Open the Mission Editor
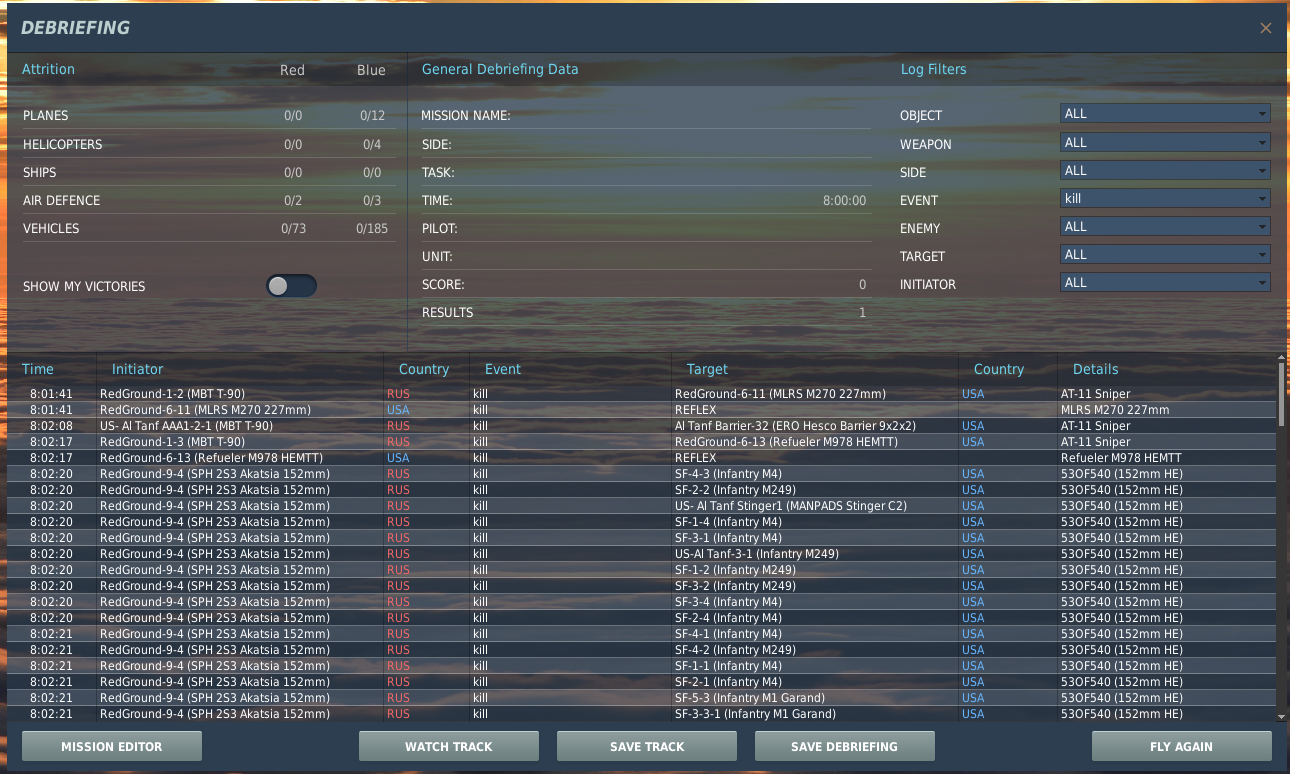1290x774 pixels. (112, 746)
